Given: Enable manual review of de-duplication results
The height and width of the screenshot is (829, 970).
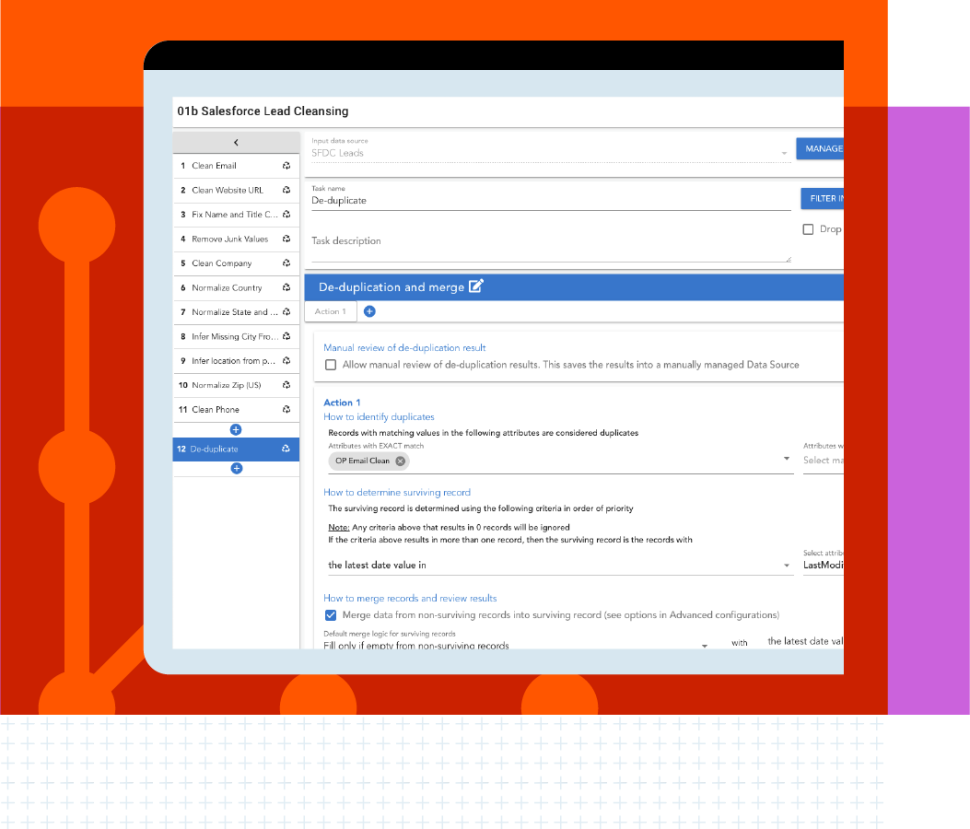Looking at the screenshot, I should 331,364.
